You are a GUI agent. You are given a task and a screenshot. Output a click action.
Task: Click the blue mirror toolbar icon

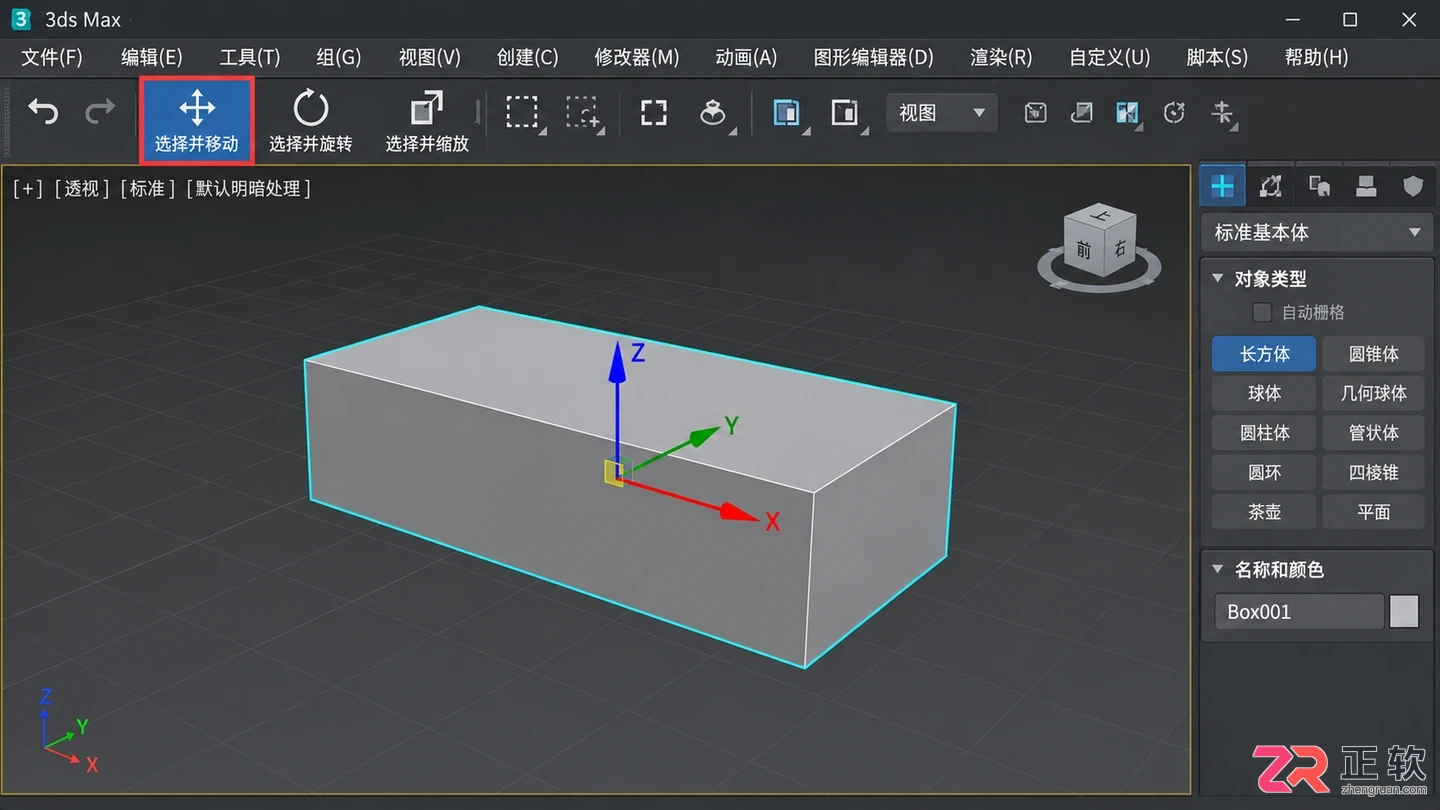pos(1128,112)
